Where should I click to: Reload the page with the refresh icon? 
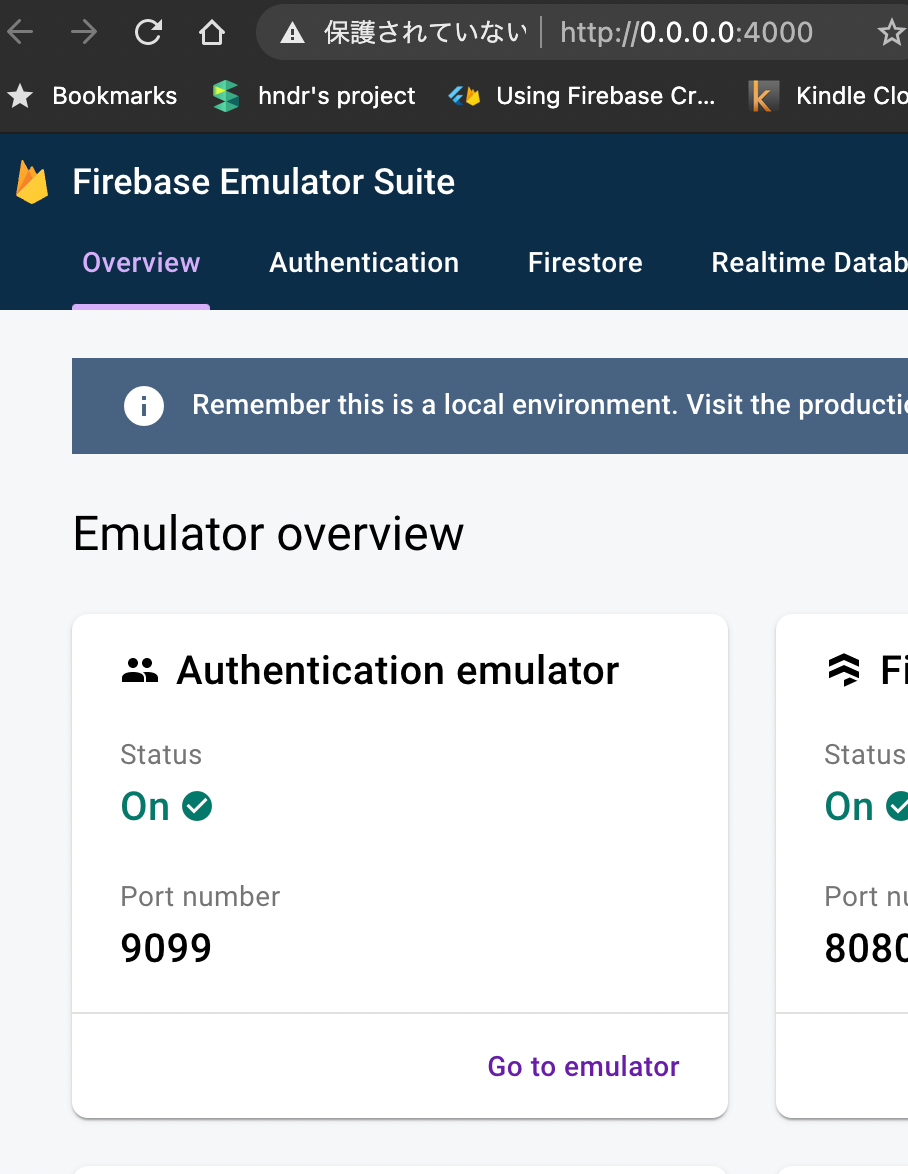coord(148,32)
